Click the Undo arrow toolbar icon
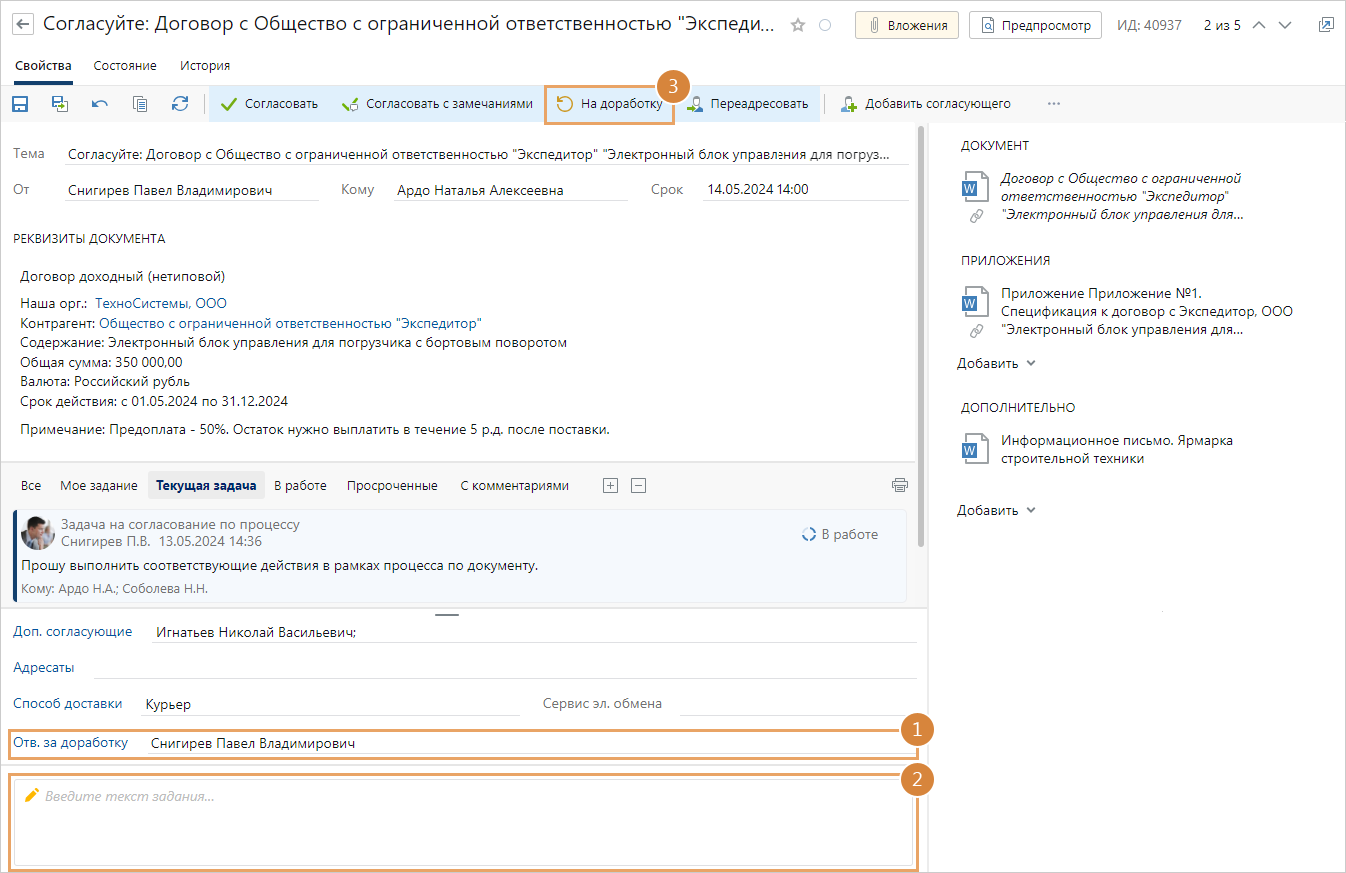1346x873 pixels. point(100,104)
